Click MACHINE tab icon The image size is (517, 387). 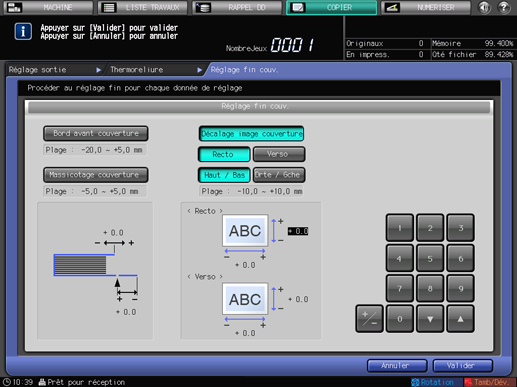click(x=14, y=7)
